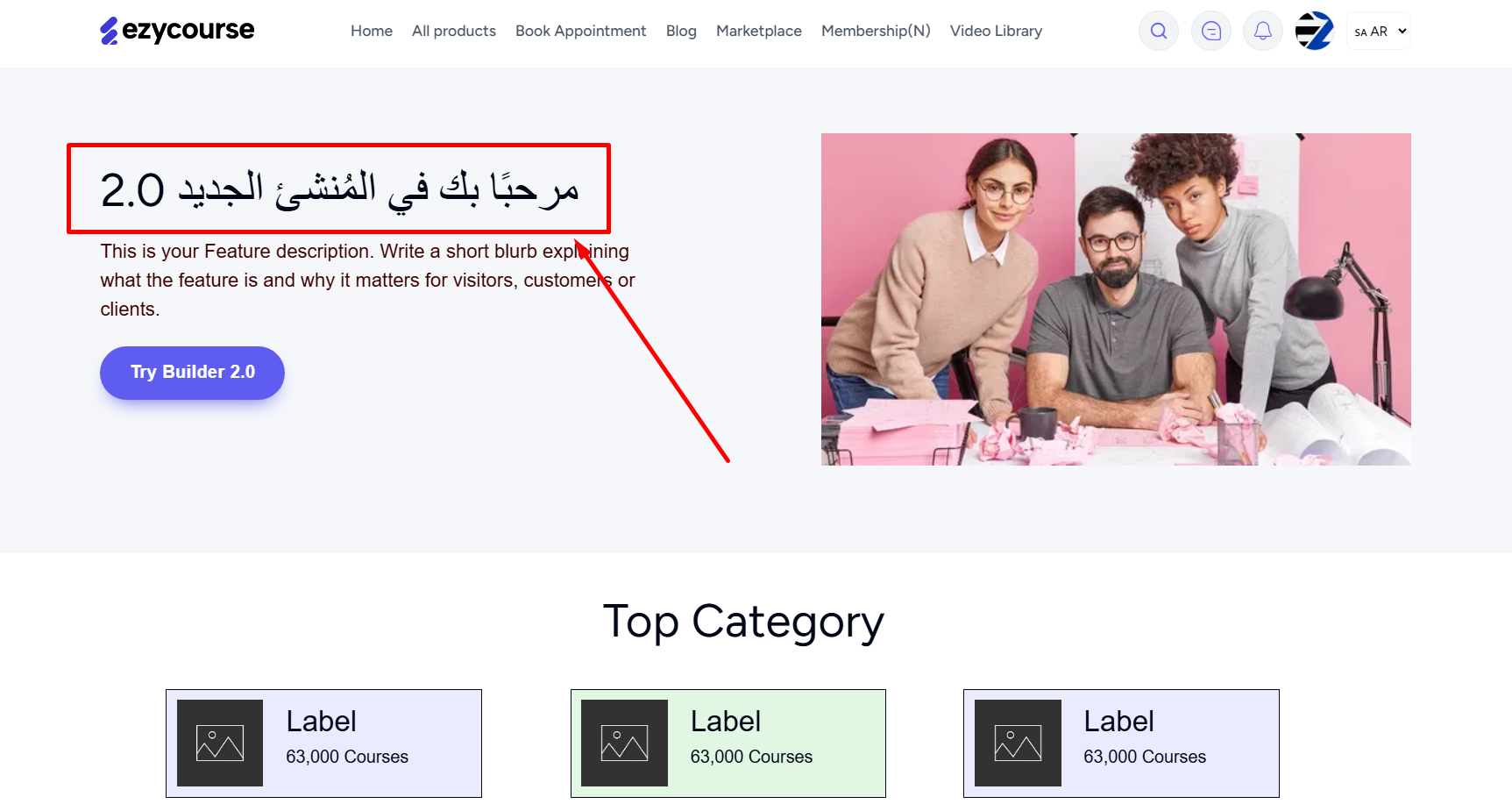Click the green card image placeholder

coord(624,743)
